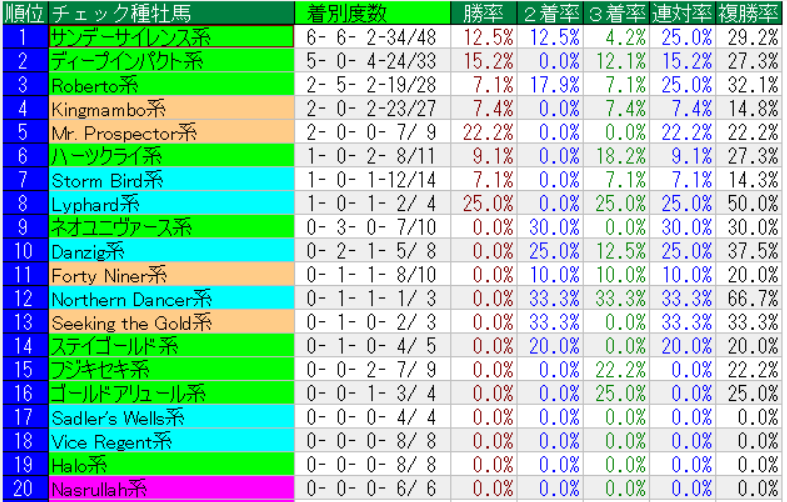Viewport: 787px width, 502px height.
Task: Click the 66.7% 複勝率 value
Action: 752,298
